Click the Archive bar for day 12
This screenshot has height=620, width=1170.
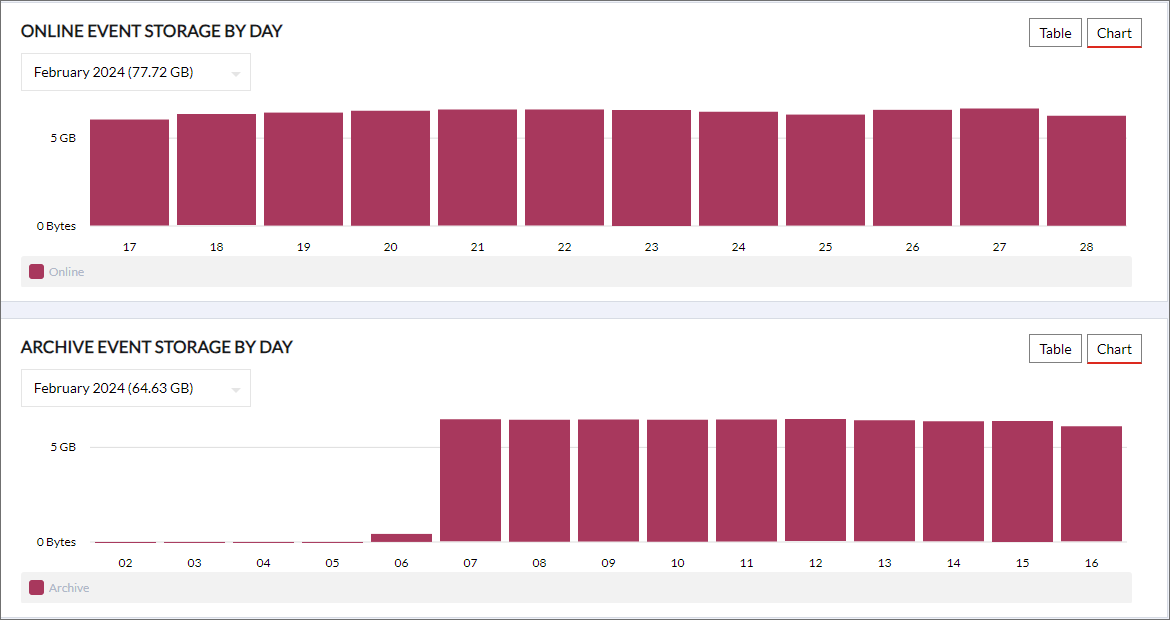click(815, 480)
